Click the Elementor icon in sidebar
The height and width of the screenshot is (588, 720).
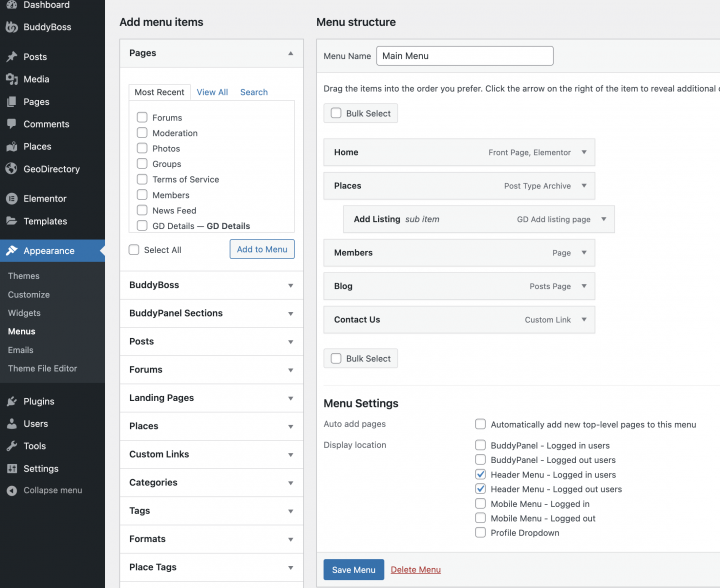(12, 199)
